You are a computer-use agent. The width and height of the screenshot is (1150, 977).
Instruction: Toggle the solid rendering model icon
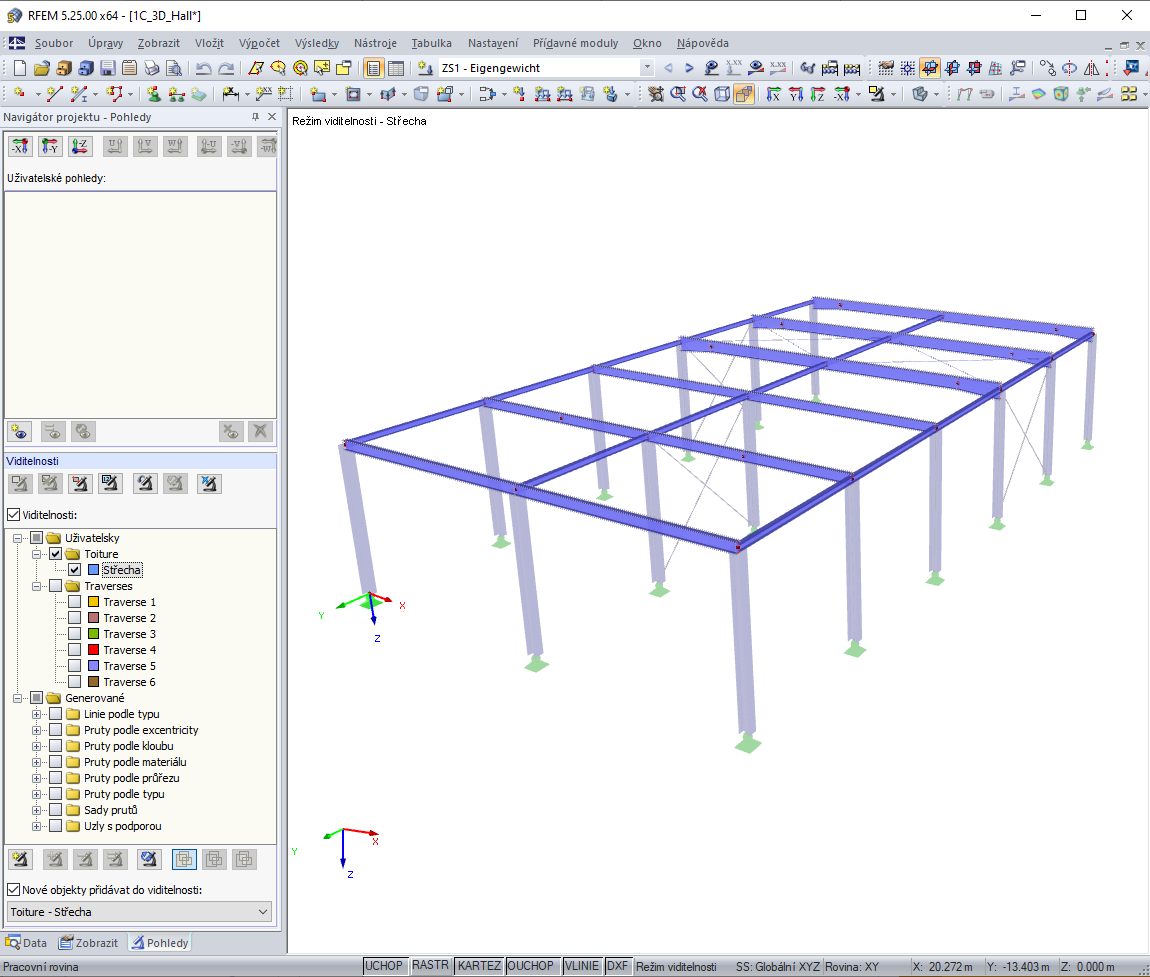tap(744, 93)
